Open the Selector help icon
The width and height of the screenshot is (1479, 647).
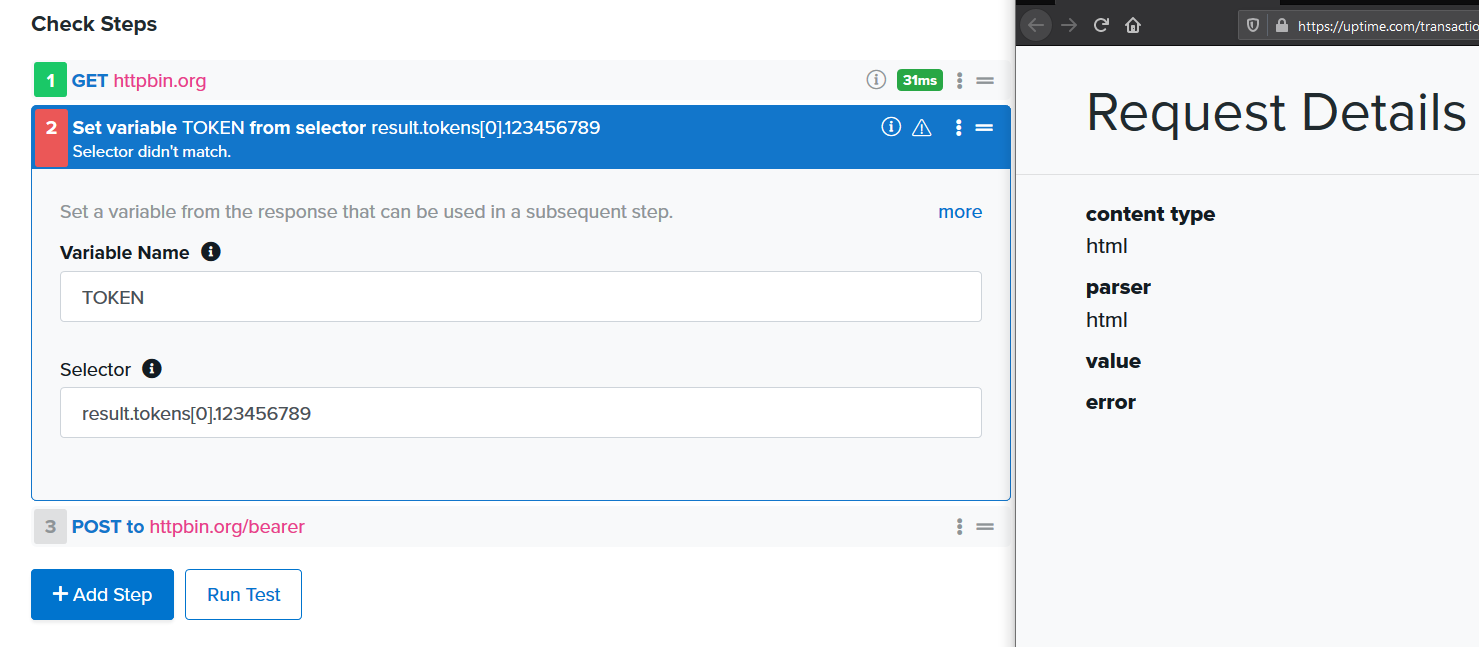pyautogui.click(x=152, y=369)
